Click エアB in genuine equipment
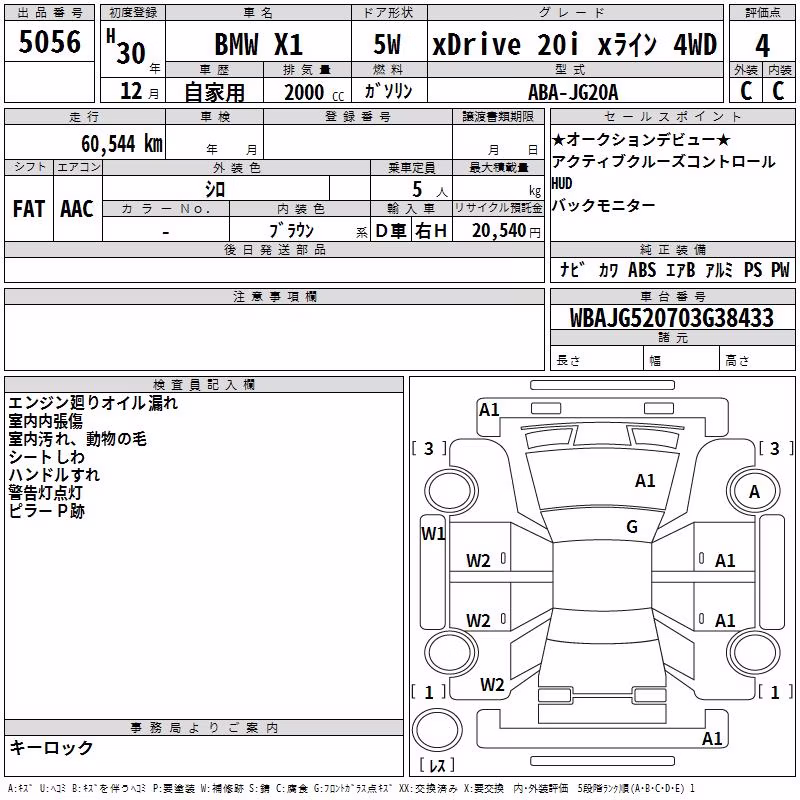This screenshot has height=800, width=800. (x=681, y=269)
